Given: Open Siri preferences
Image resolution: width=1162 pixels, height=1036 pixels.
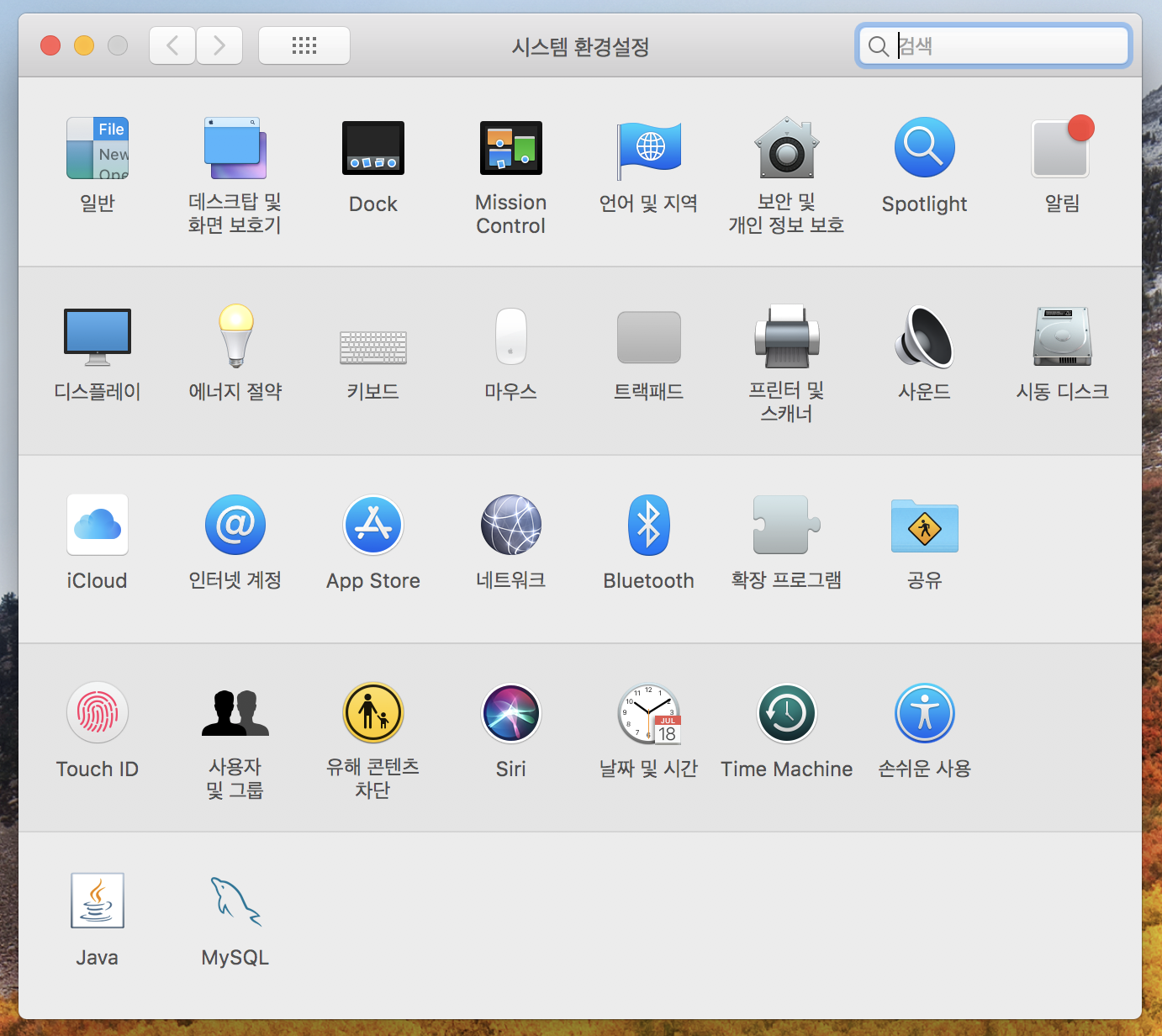Looking at the screenshot, I should pyautogui.click(x=511, y=713).
